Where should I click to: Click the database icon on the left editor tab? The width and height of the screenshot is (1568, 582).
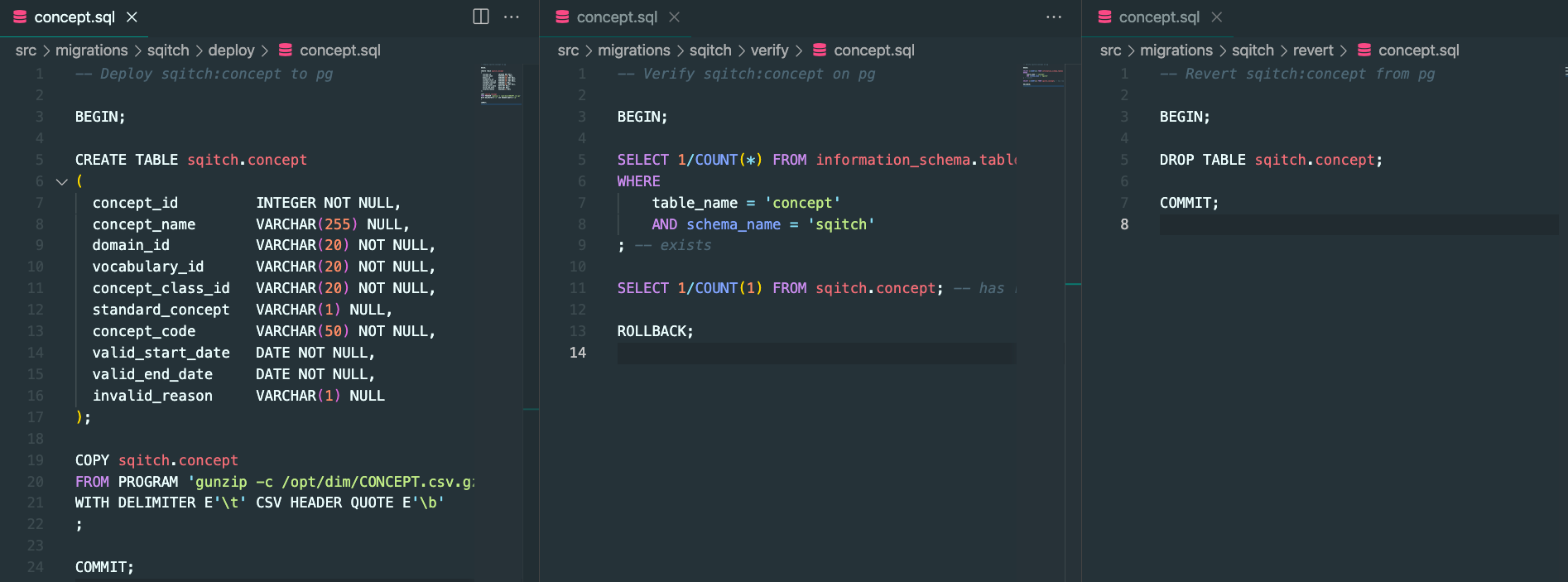pyautogui.click(x=20, y=17)
